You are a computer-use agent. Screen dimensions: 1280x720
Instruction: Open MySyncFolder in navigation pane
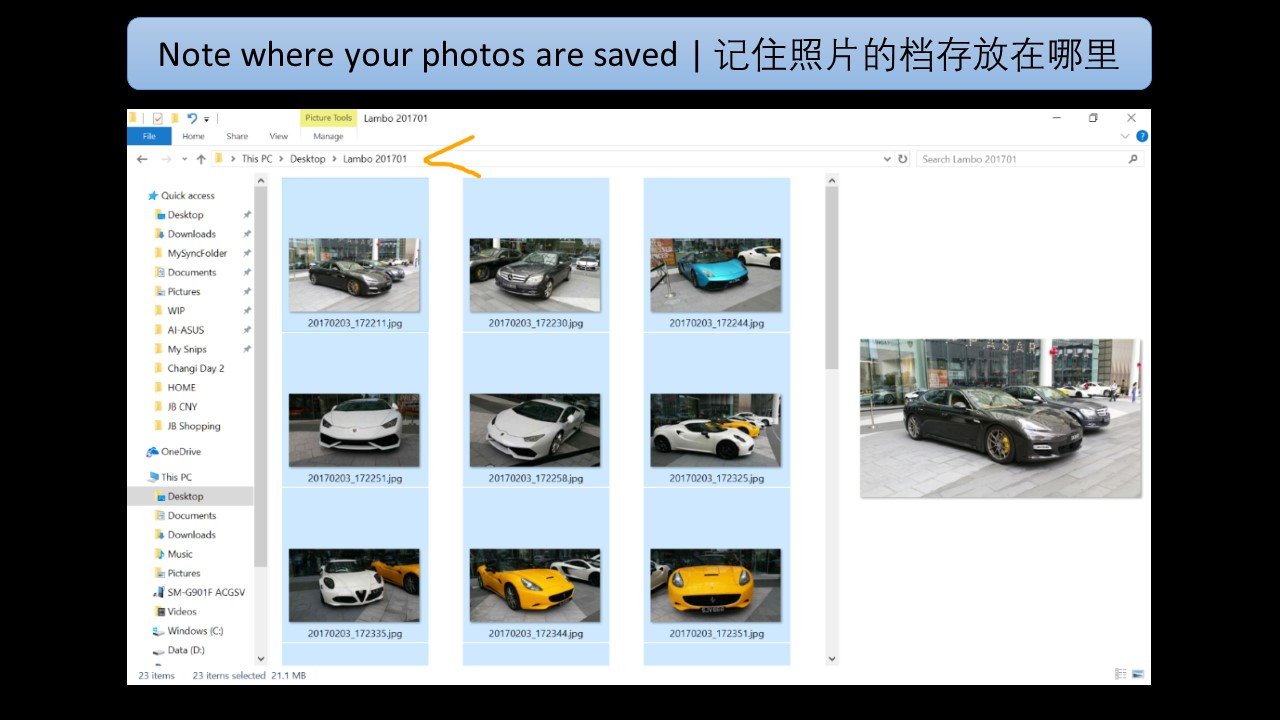click(x=197, y=253)
